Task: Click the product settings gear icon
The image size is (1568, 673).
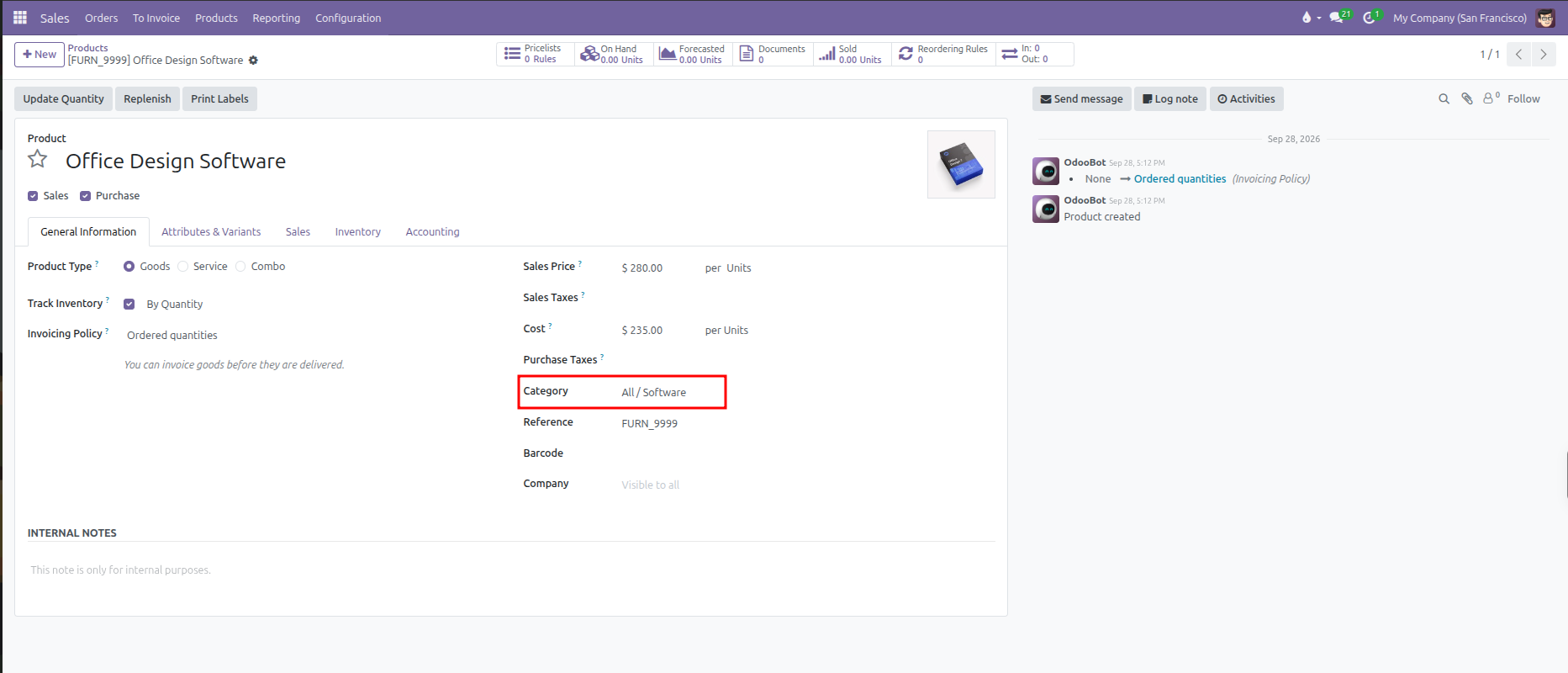Action: click(253, 61)
